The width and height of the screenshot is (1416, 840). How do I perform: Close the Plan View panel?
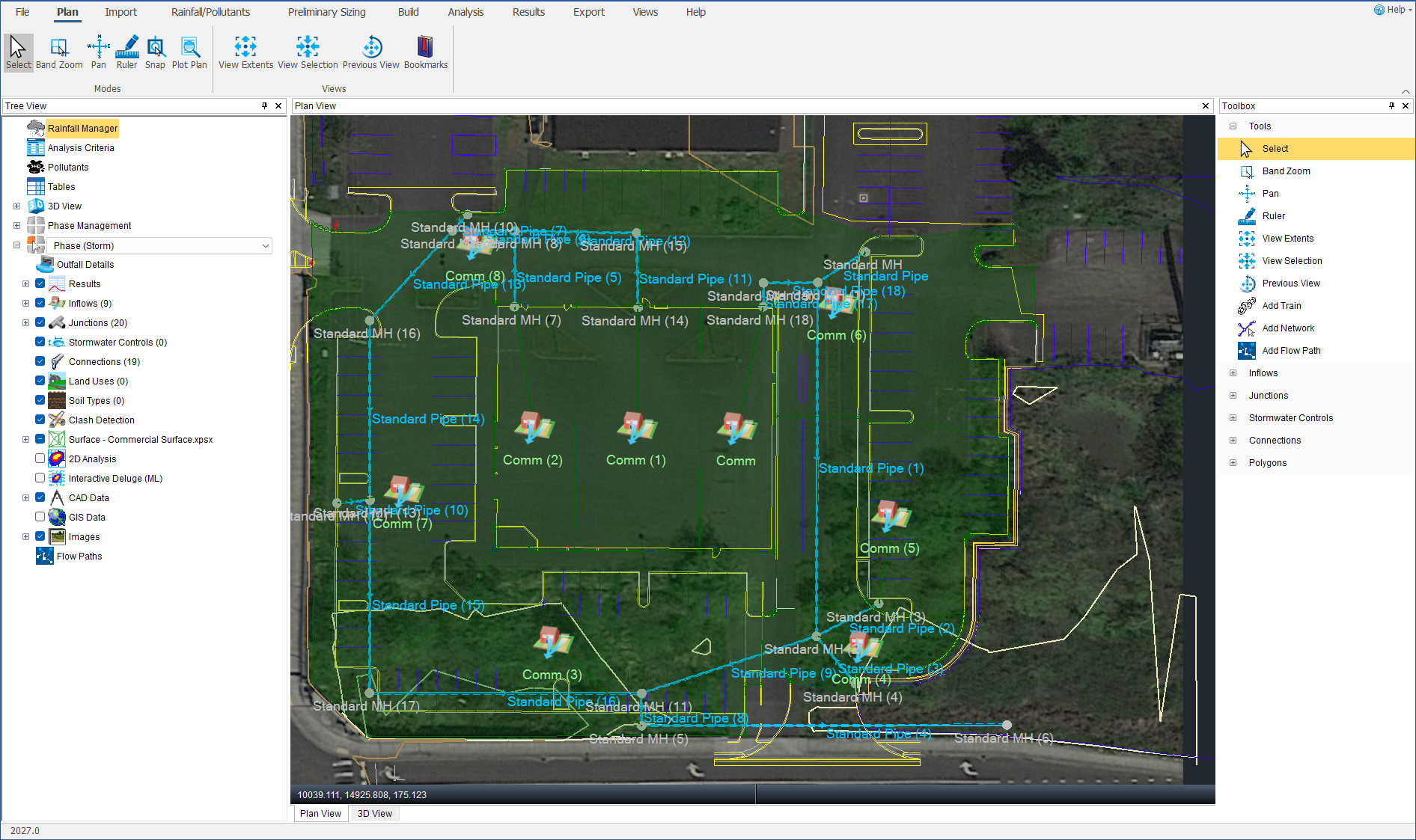pos(1206,106)
